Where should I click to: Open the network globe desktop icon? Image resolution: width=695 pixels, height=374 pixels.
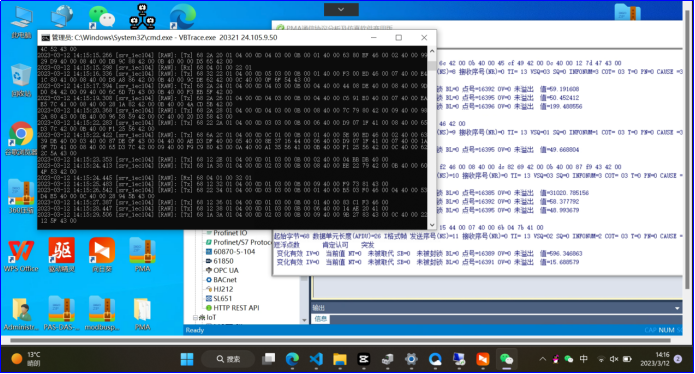(62, 17)
